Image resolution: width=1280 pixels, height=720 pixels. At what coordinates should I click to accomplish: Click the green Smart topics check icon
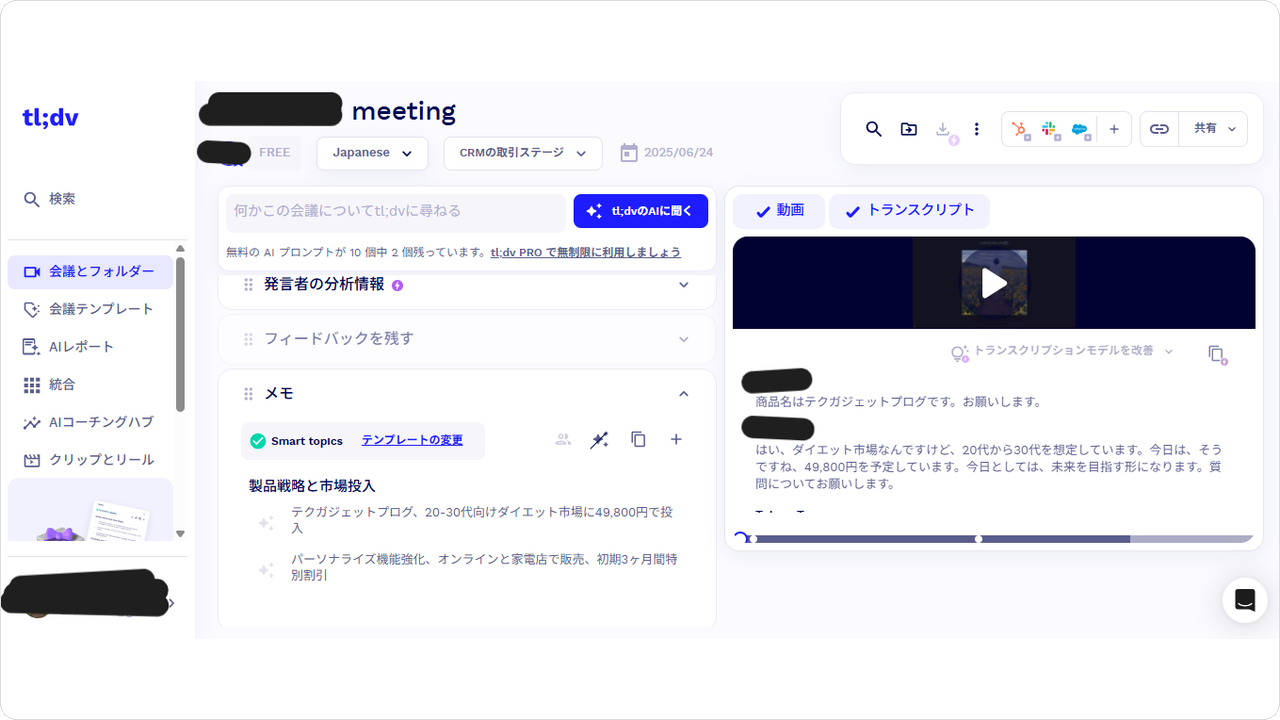pos(258,441)
